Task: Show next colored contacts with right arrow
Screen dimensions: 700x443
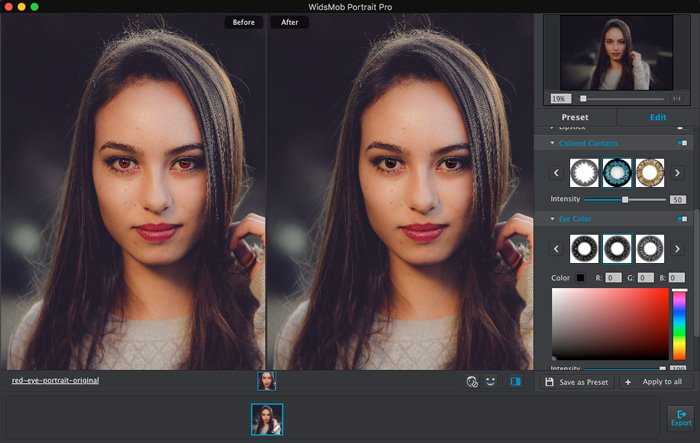Action: tap(677, 173)
